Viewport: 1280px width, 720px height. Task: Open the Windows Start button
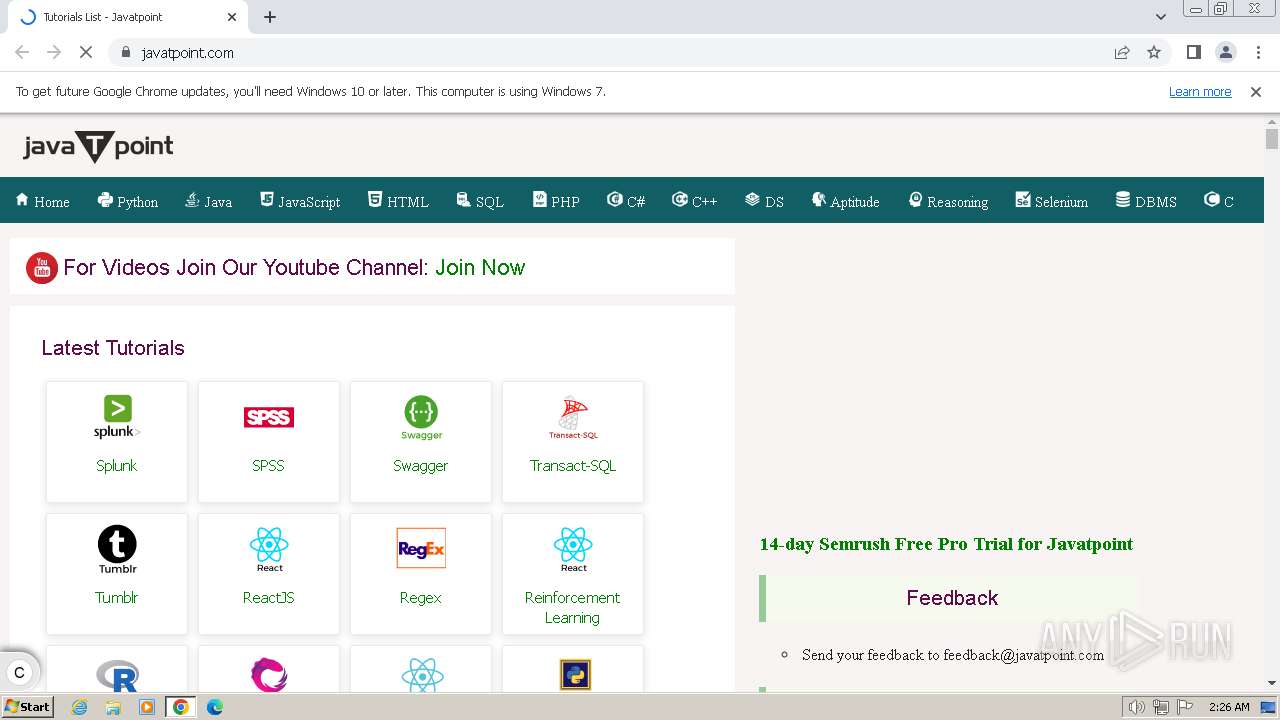(27, 707)
